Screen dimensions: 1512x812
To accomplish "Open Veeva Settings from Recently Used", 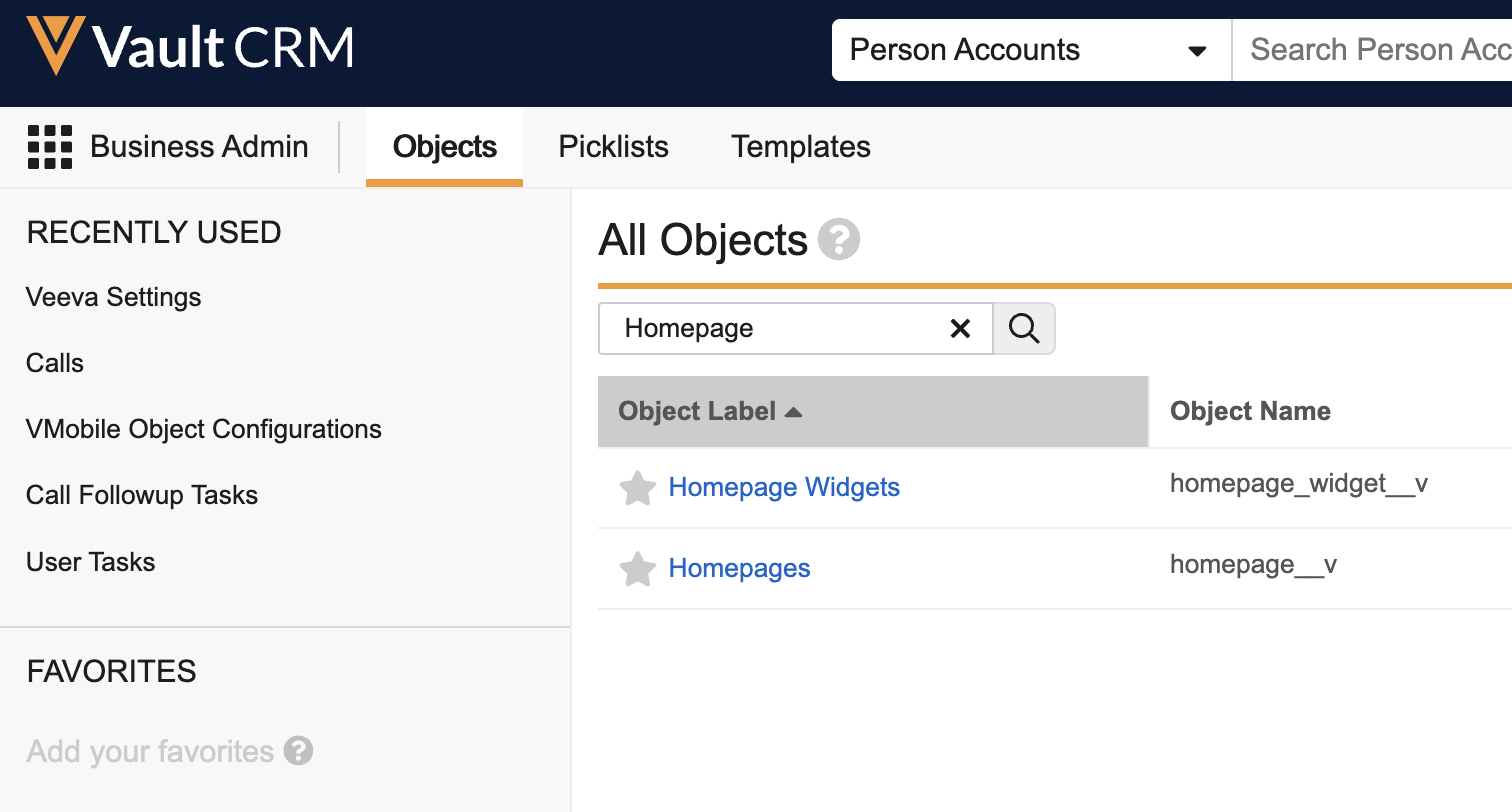I will click(113, 297).
